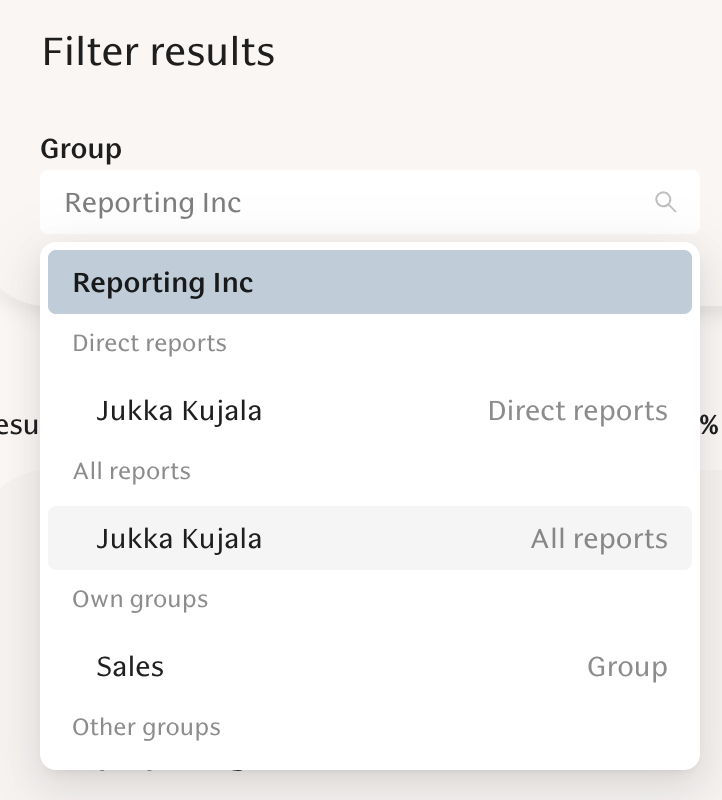Focus the Group search input field
This screenshot has height=800, width=722.
pyautogui.click(x=350, y=202)
